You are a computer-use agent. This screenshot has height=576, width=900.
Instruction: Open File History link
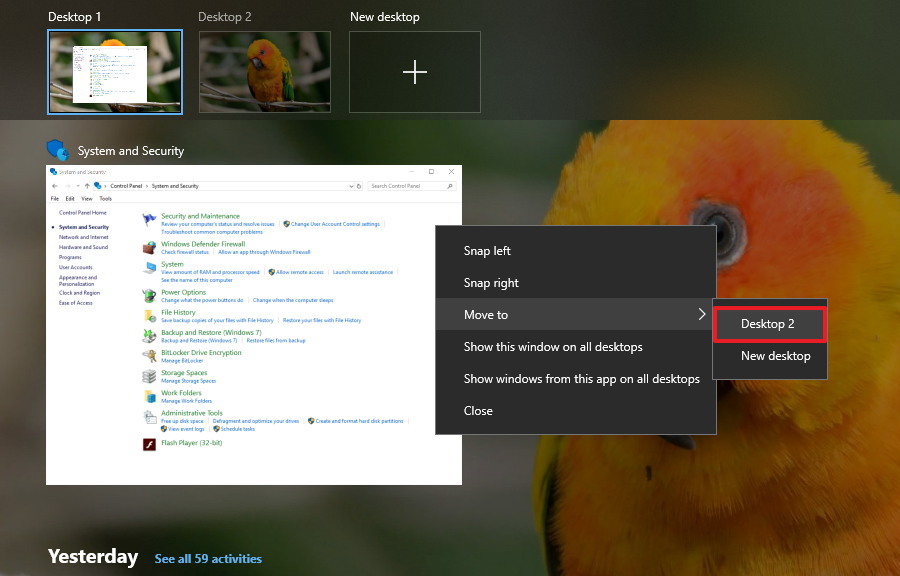[178, 313]
